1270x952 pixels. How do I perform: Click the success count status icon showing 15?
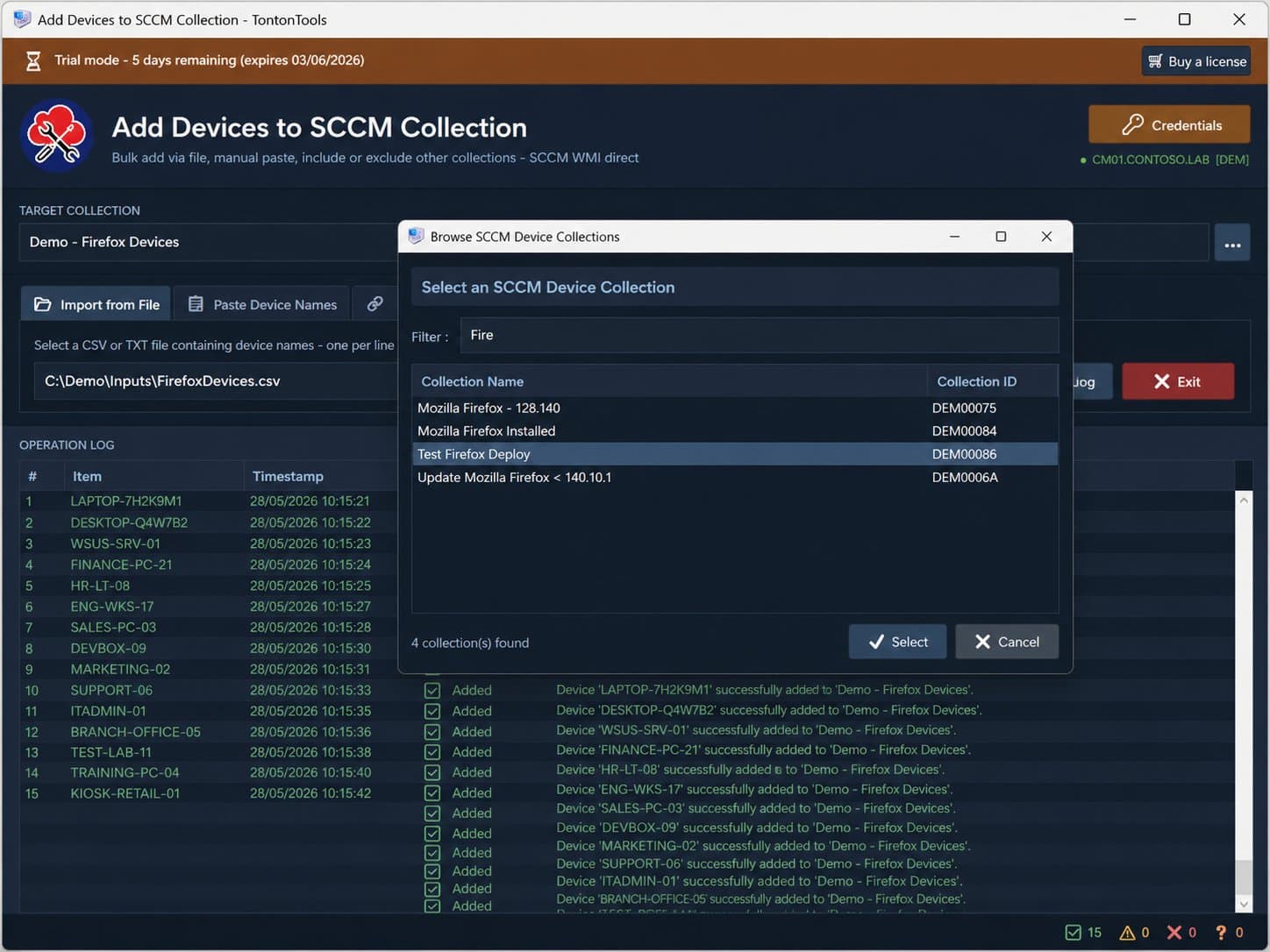pos(1073,933)
